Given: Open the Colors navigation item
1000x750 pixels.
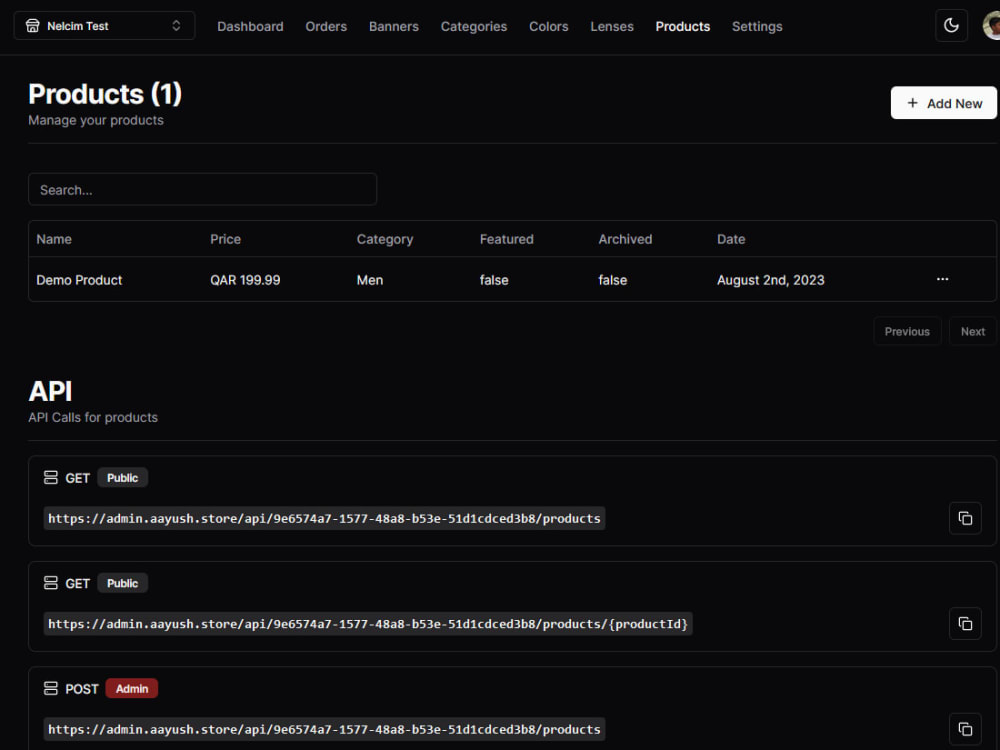Looking at the screenshot, I should tap(548, 26).
